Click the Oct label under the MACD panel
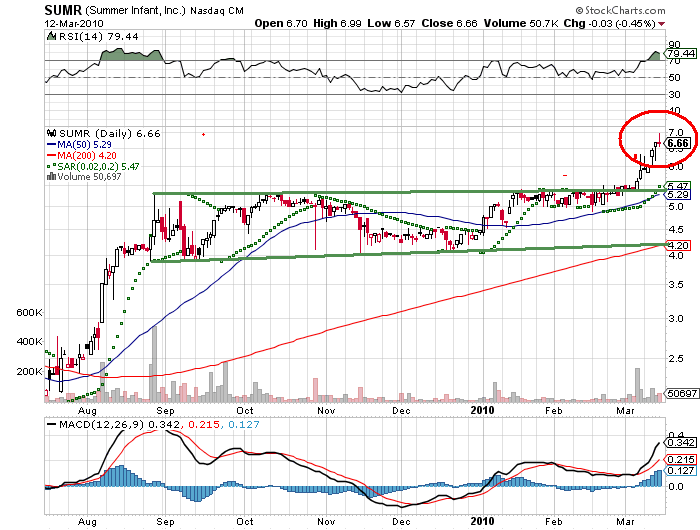 [x=245, y=522]
